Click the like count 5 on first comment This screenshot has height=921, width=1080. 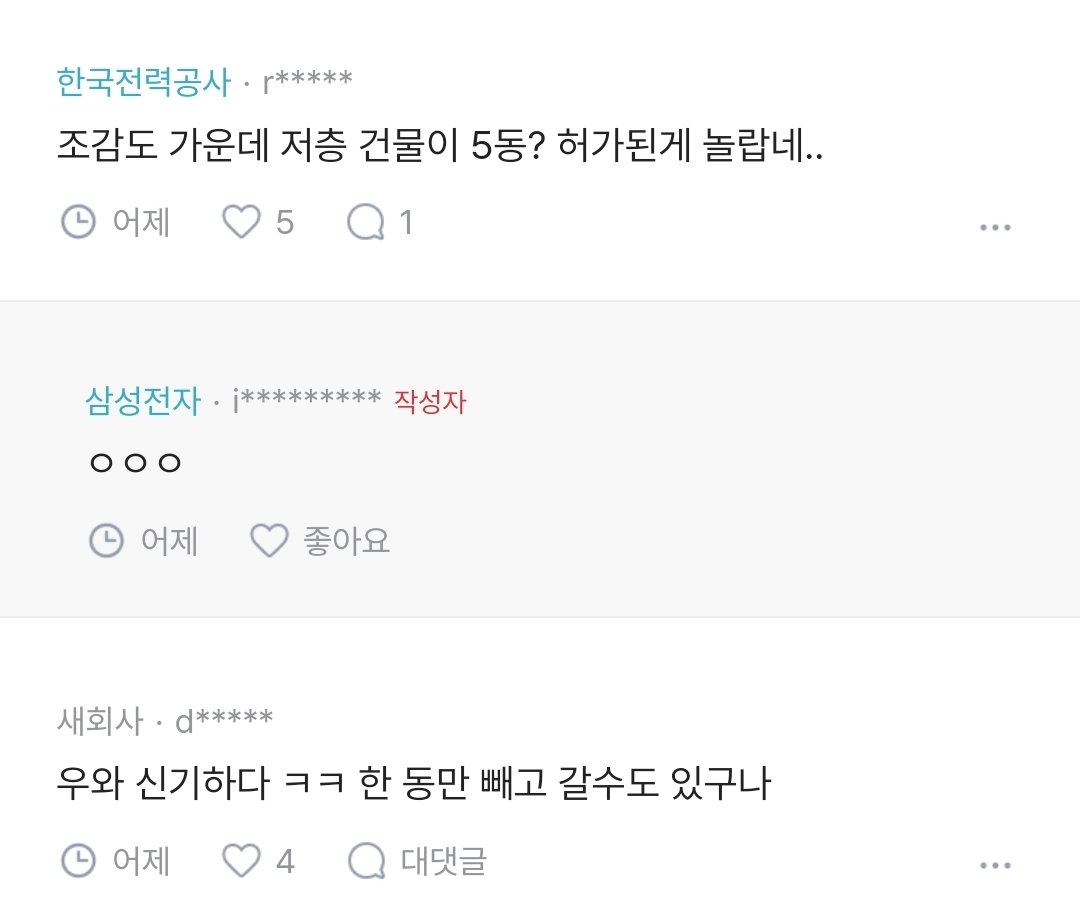coord(285,223)
